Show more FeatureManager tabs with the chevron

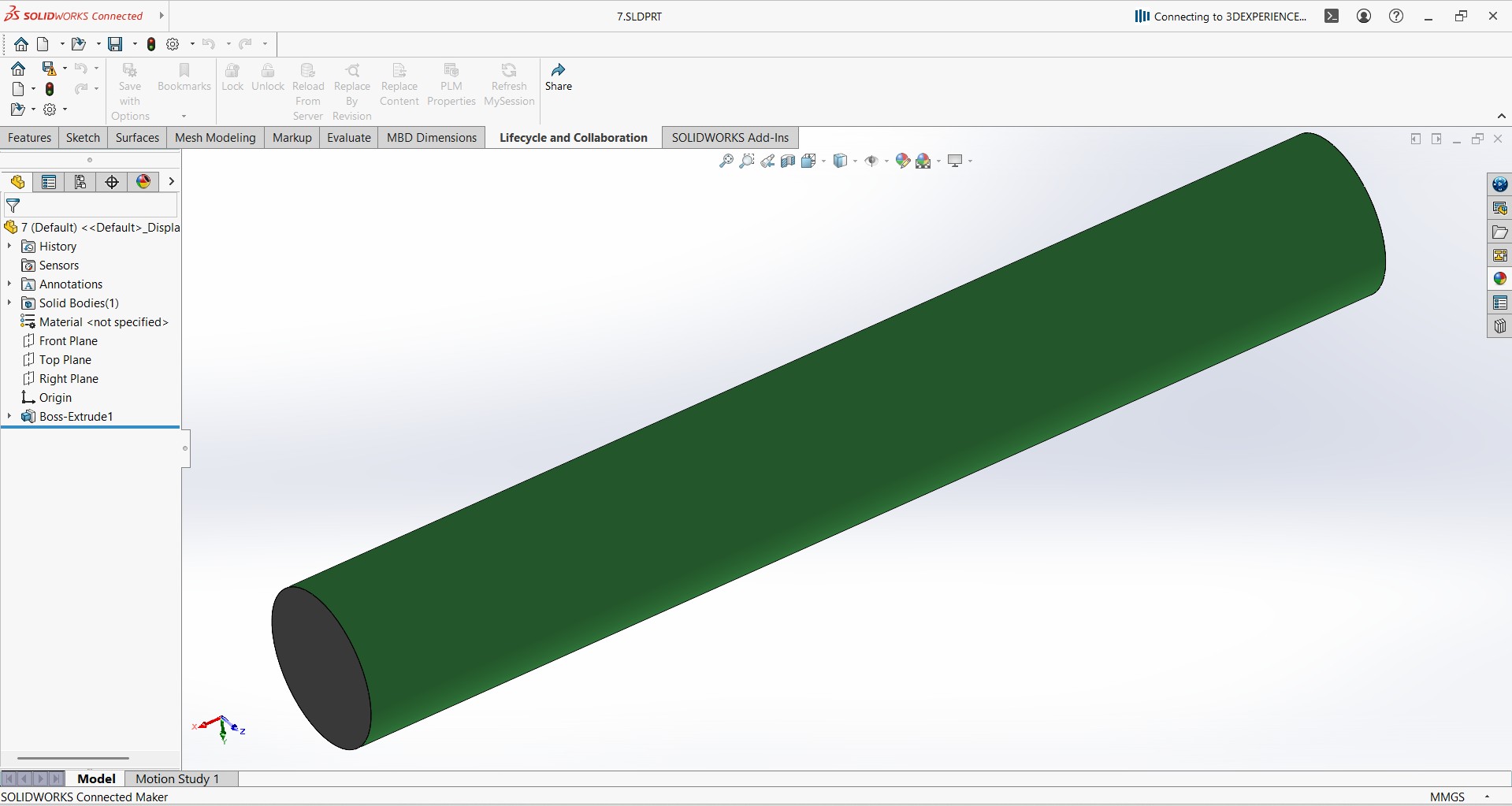(171, 182)
